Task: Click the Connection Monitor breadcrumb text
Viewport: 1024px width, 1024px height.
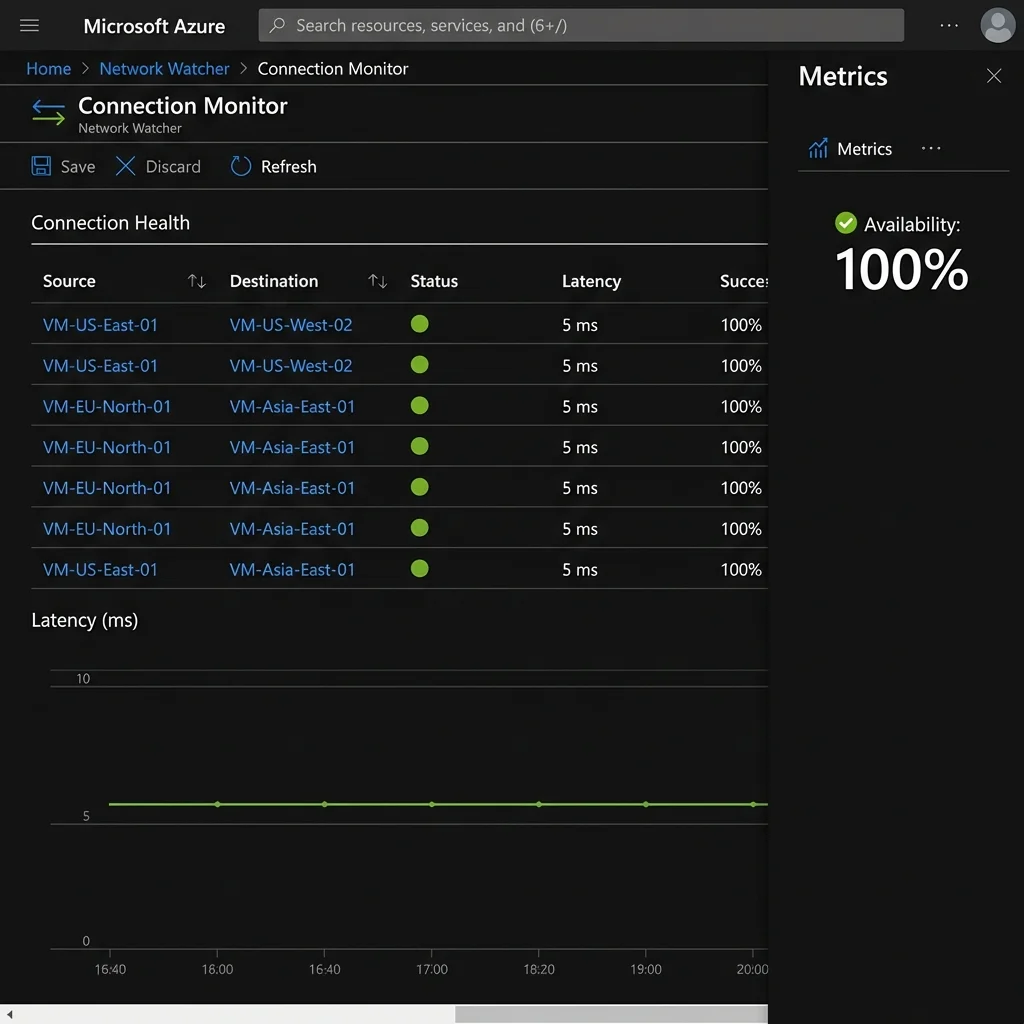Action: (332, 69)
